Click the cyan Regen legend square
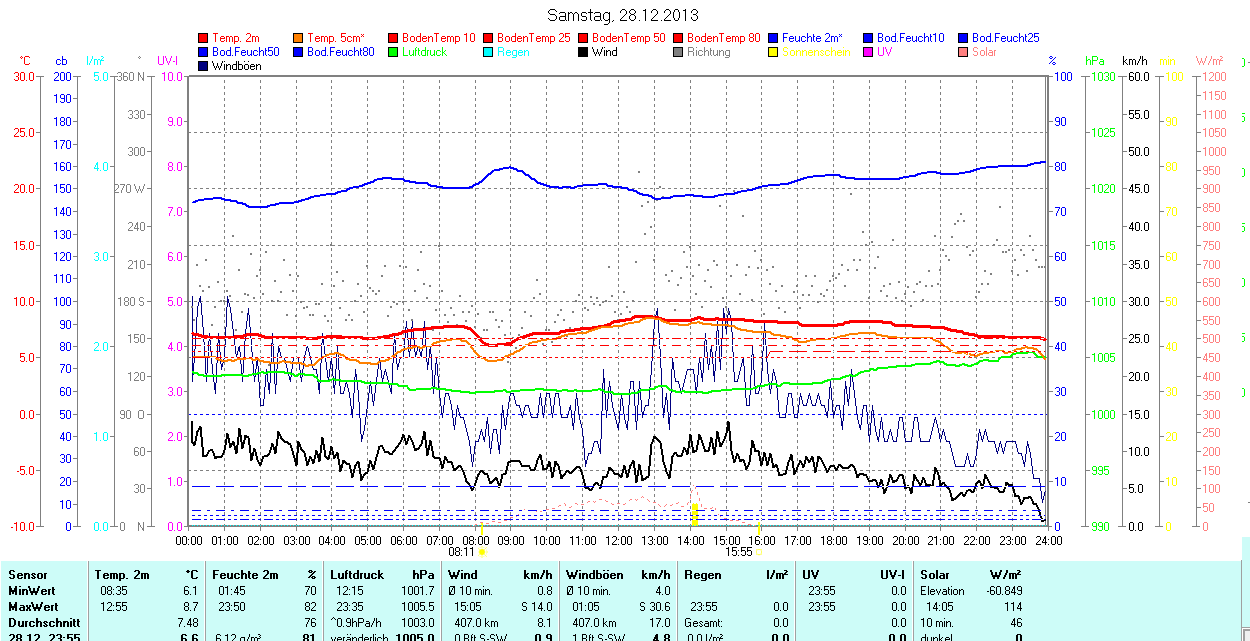1250x641 pixels. pyautogui.click(x=489, y=52)
